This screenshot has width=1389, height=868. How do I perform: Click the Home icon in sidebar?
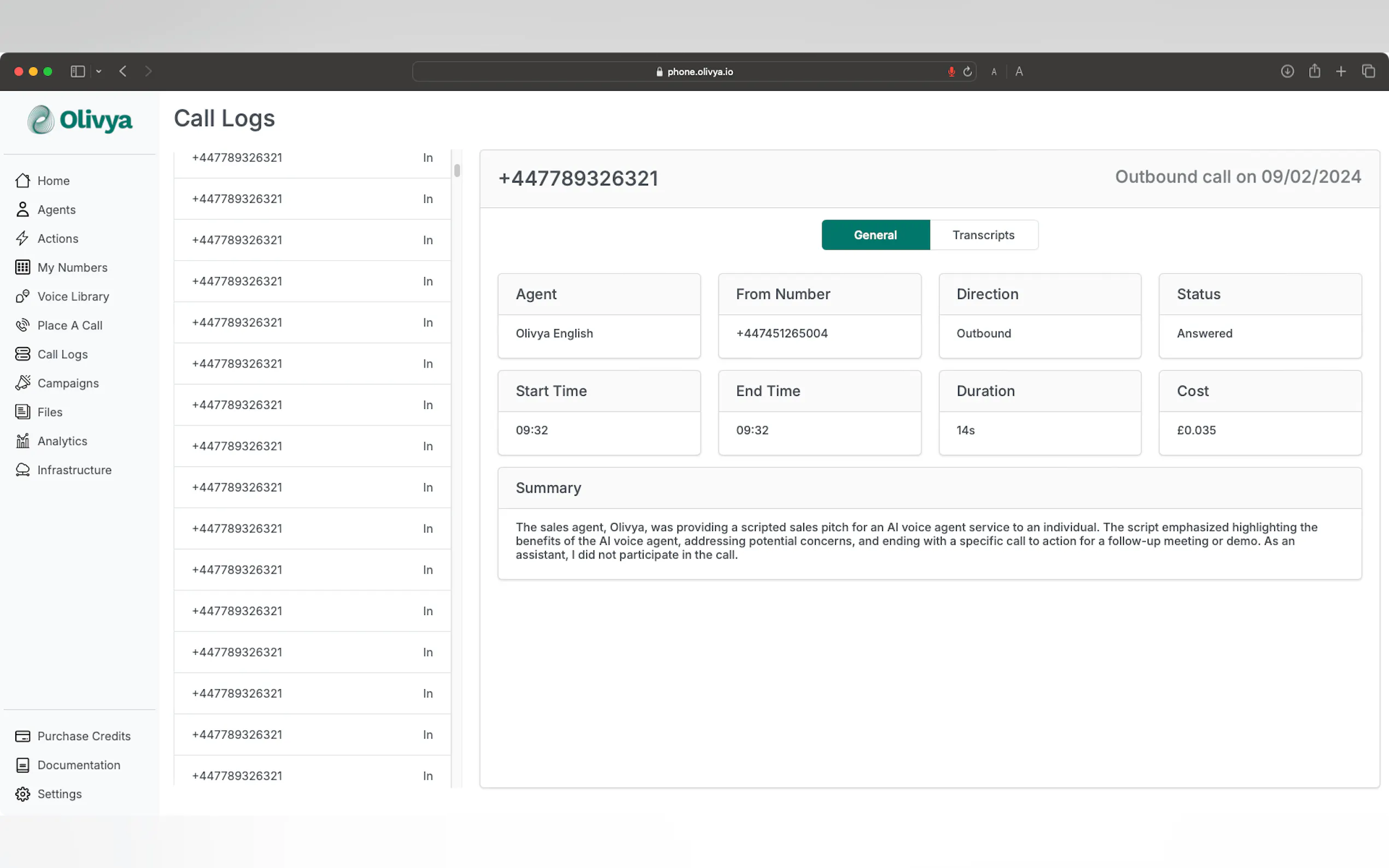22,181
